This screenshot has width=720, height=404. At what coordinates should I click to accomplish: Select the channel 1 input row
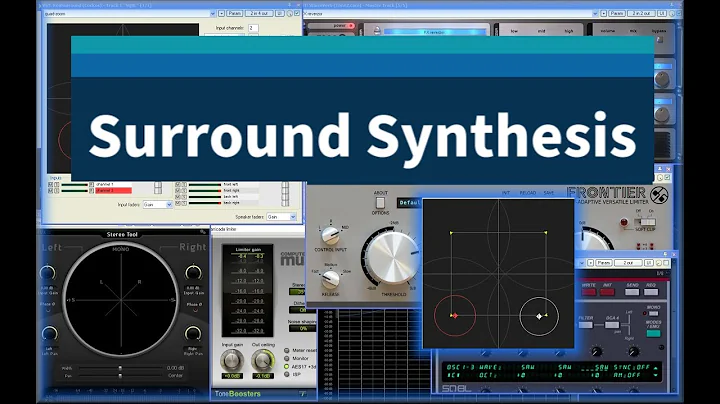point(113,185)
